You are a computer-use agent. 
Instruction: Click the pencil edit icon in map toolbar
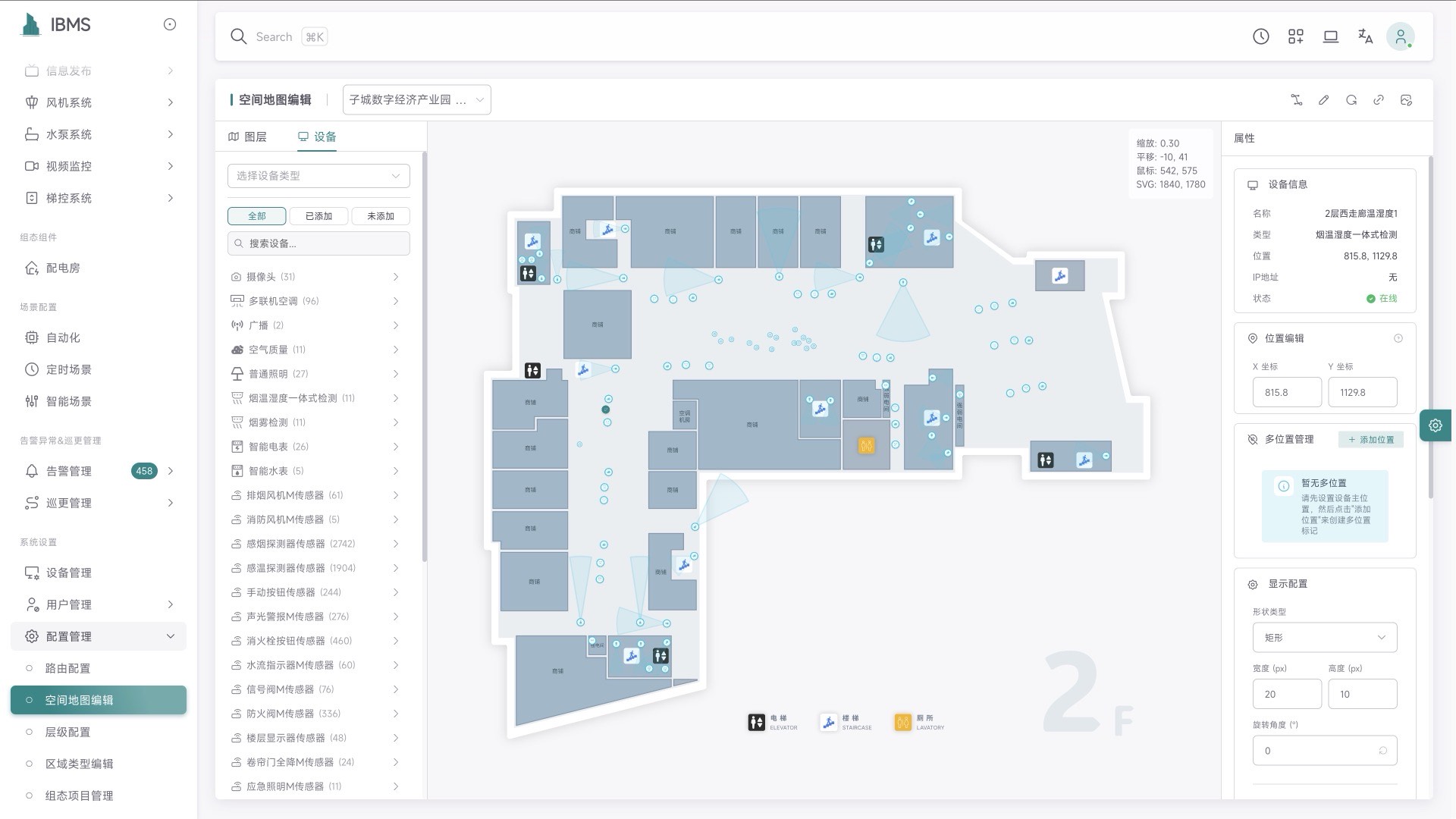pos(1323,100)
